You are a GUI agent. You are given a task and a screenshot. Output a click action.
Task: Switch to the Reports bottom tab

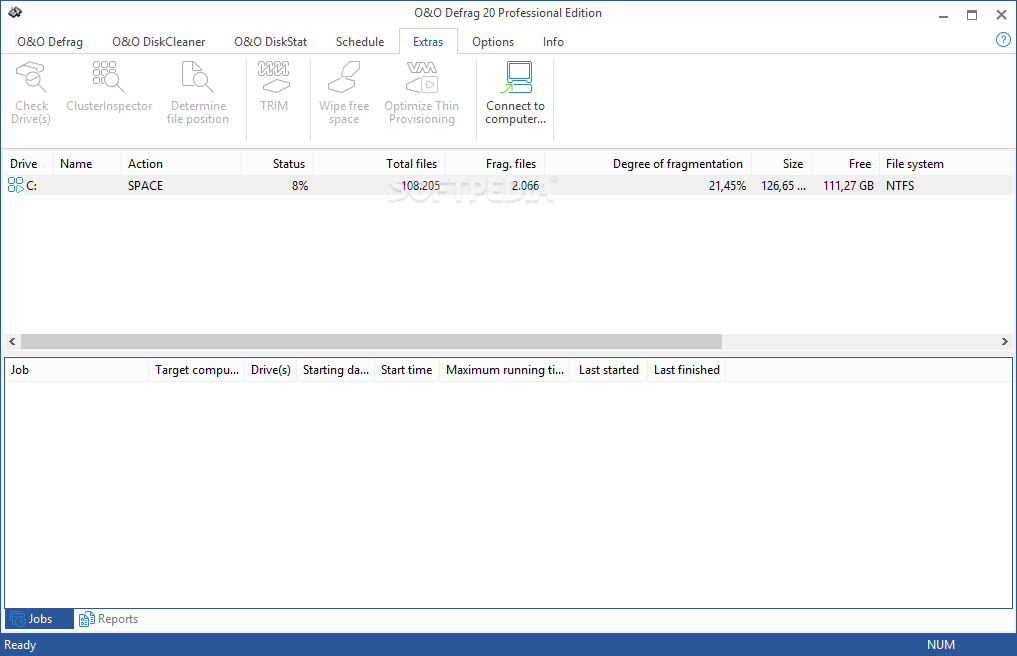point(108,619)
